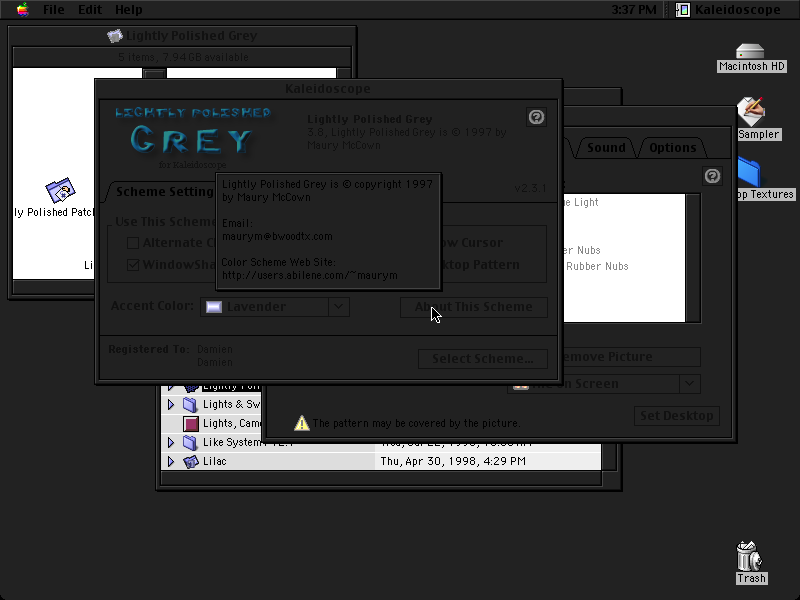Select the Lights & Sw folder icon
The width and height of the screenshot is (800, 600).
pyautogui.click(x=190, y=405)
